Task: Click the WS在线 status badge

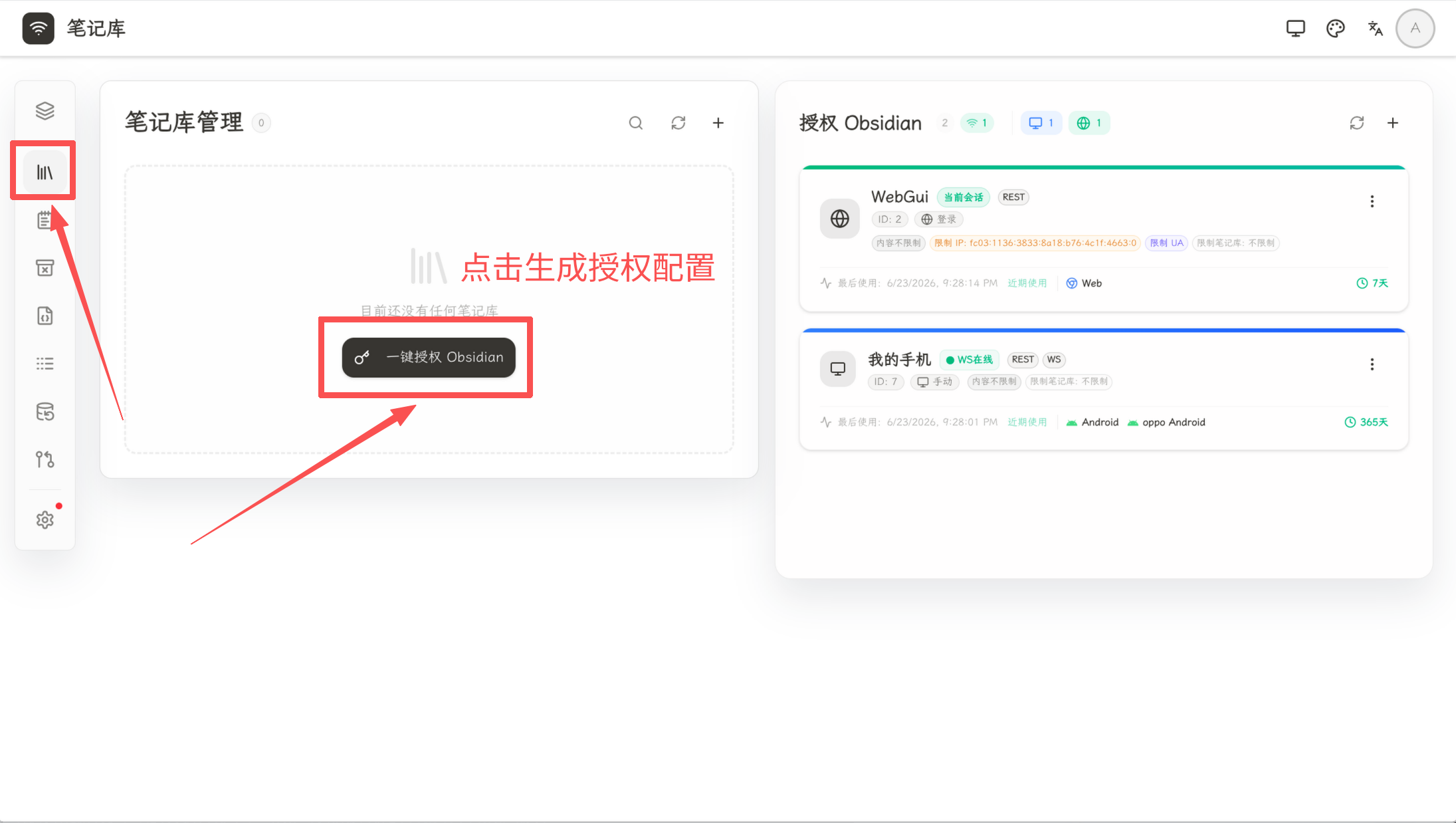Action: (x=970, y=360)
